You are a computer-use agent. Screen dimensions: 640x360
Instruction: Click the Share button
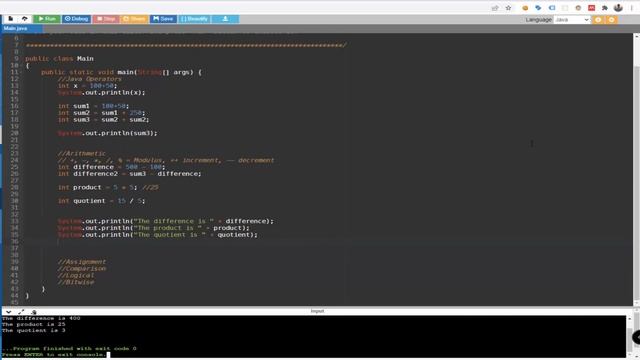134,19
